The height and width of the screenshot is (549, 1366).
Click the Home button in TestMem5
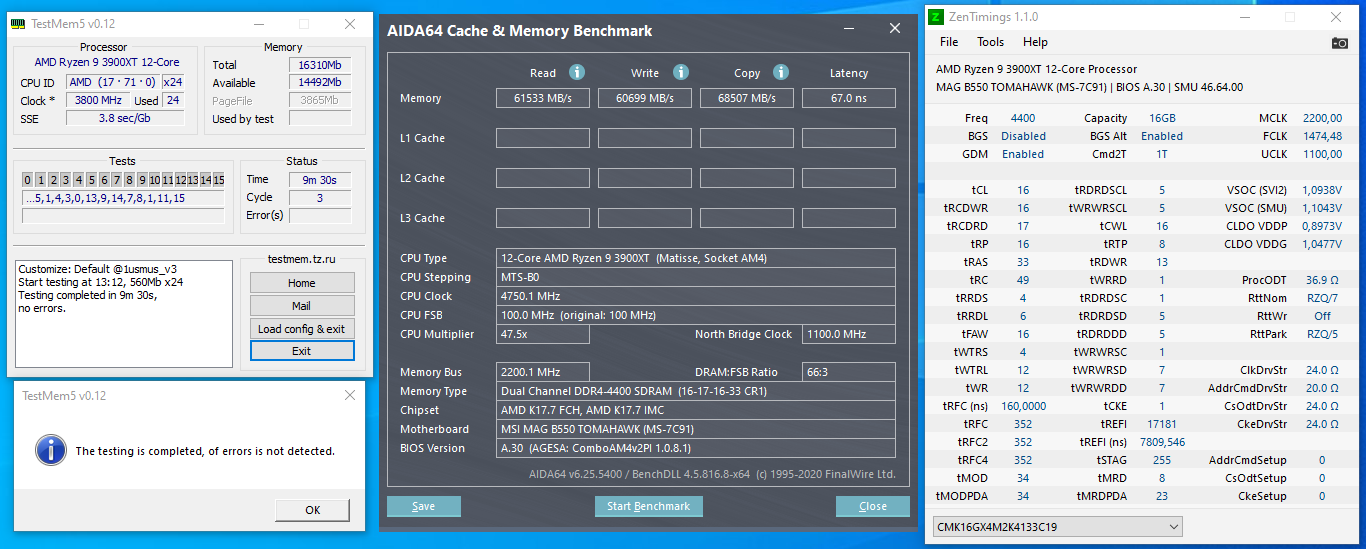pyautogui.click(x=302, y=283)
